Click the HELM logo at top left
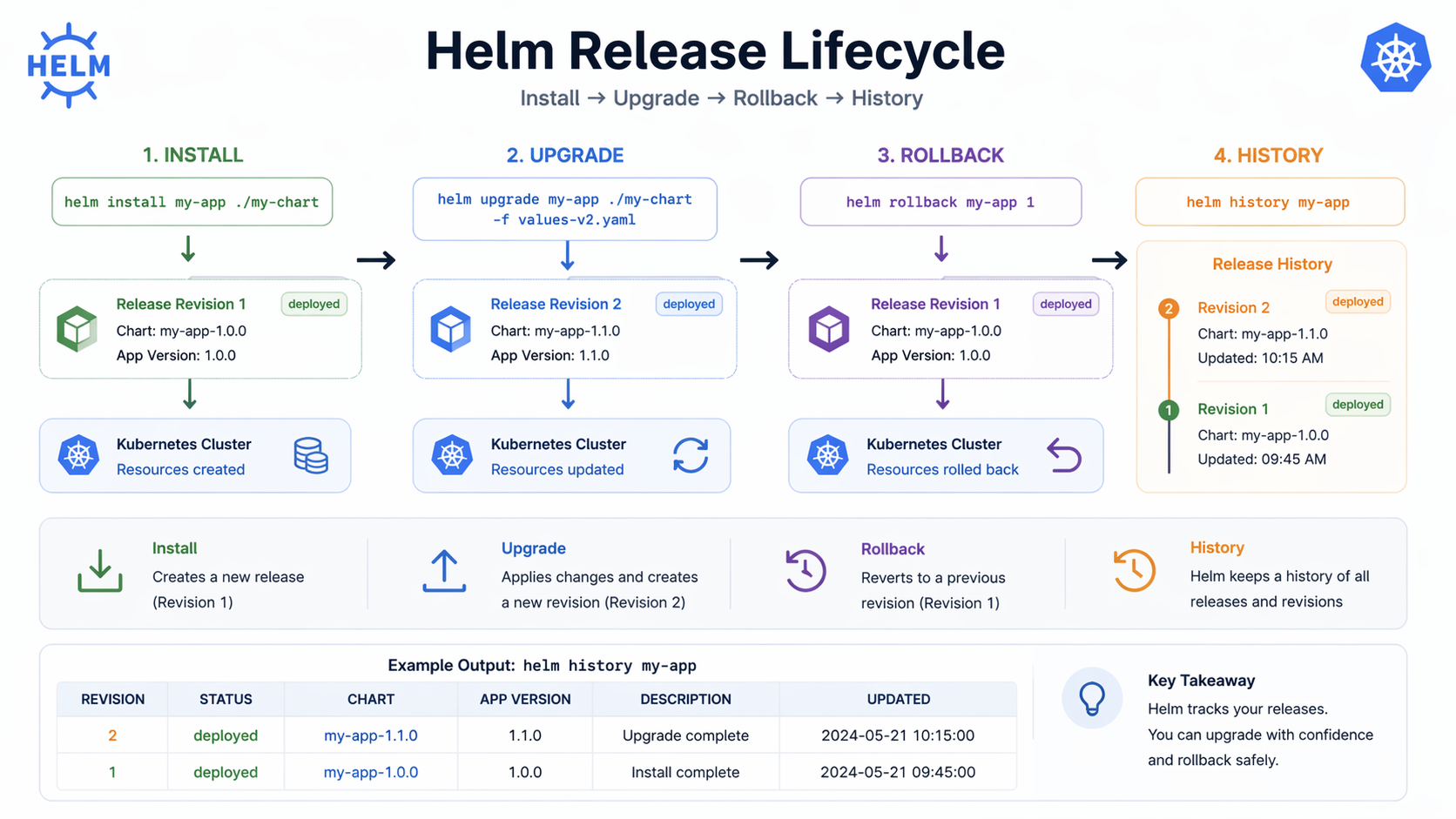The width and height of the screenshot is (1456, 819). click(x=69, y=65)
